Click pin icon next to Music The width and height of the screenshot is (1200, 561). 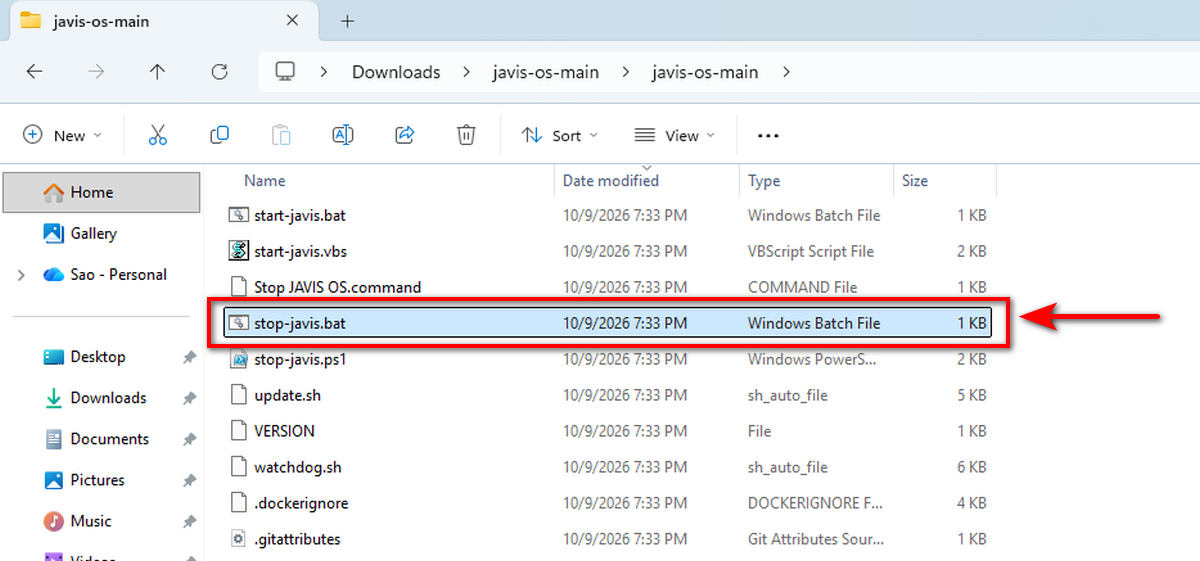(x=189, y=521)
